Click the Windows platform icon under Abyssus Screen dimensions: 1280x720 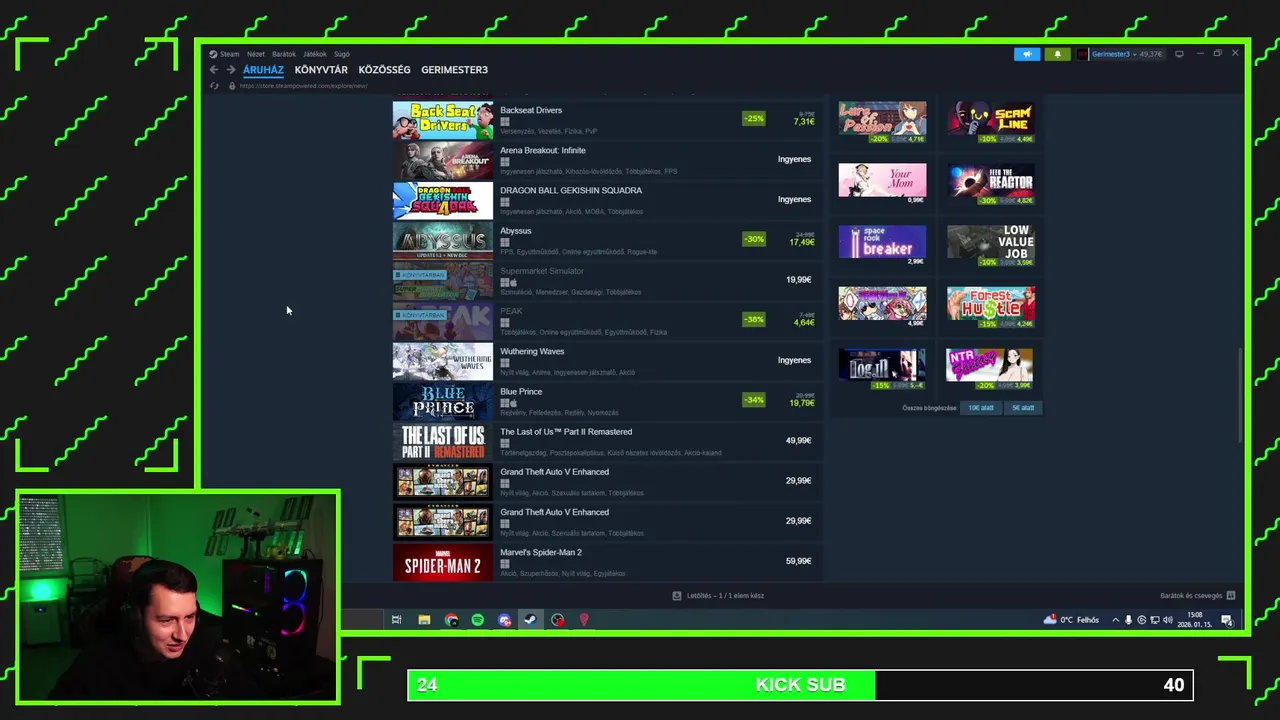505,242
